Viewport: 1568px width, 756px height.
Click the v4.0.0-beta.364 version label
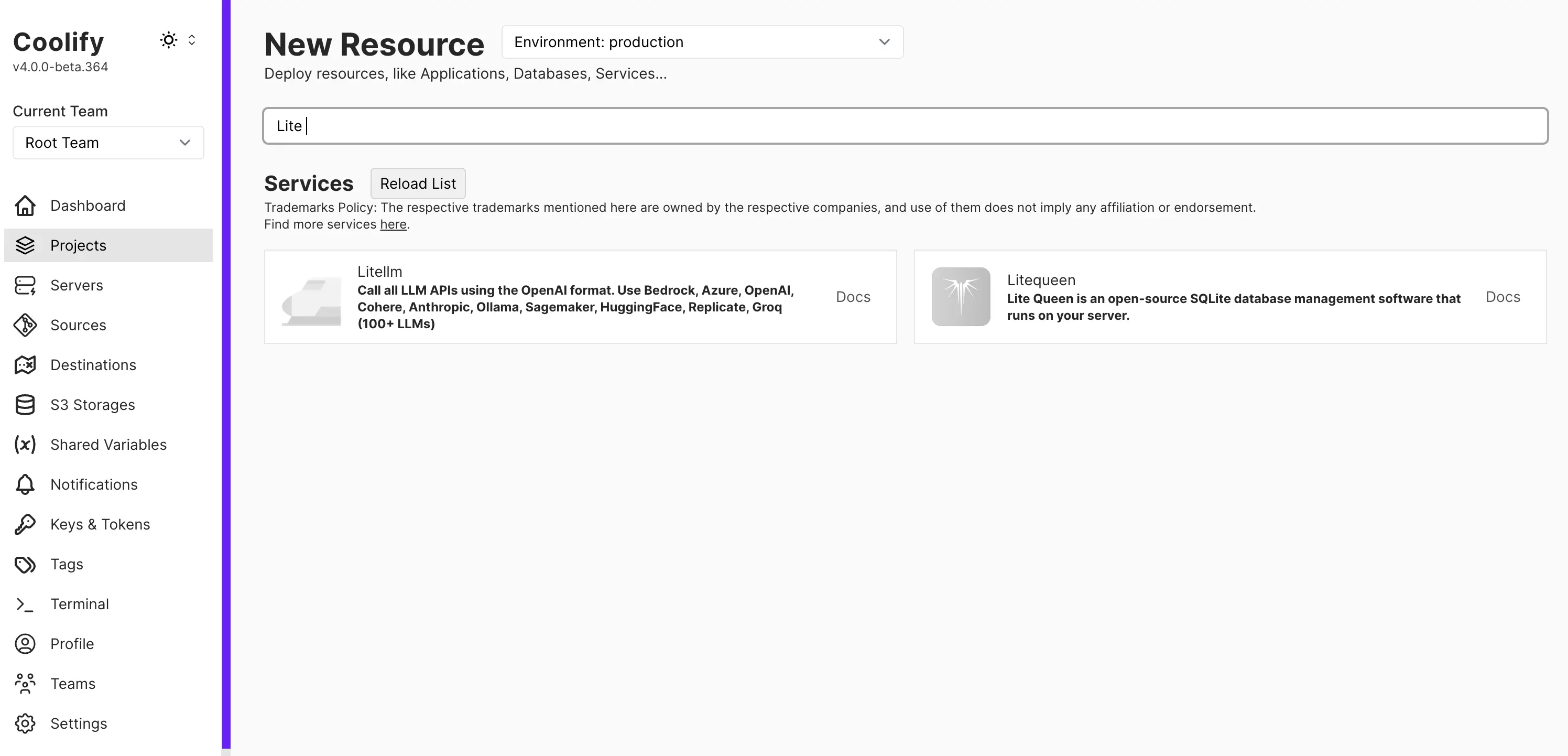point(60,67)
